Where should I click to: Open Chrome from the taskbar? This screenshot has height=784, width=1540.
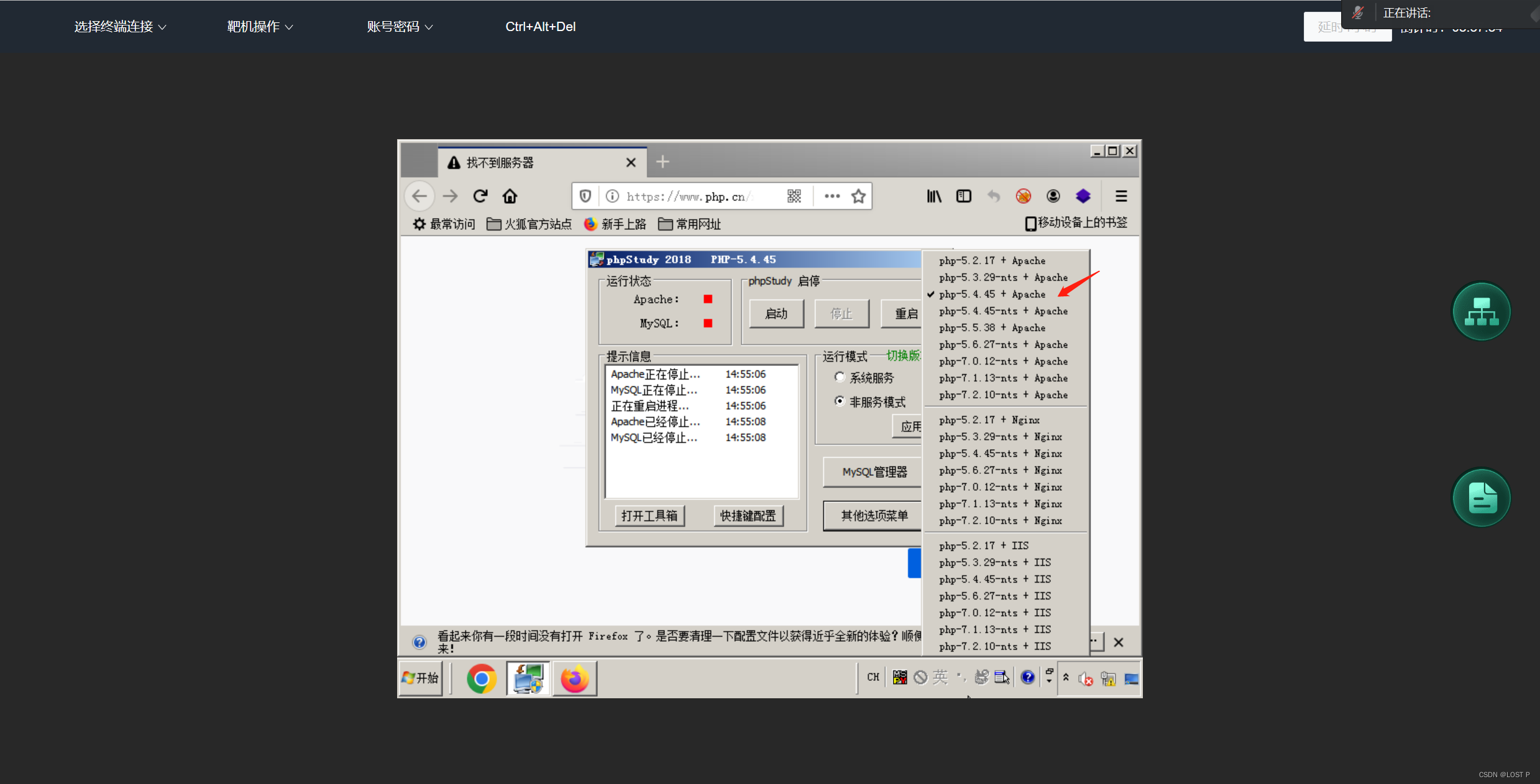tap(482, 678)
